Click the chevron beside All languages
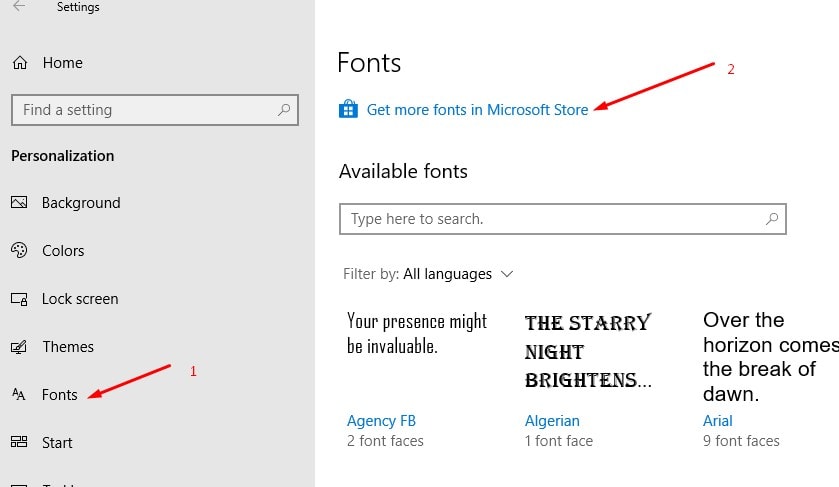Screen dimensions: 839x487 point(507,274)
